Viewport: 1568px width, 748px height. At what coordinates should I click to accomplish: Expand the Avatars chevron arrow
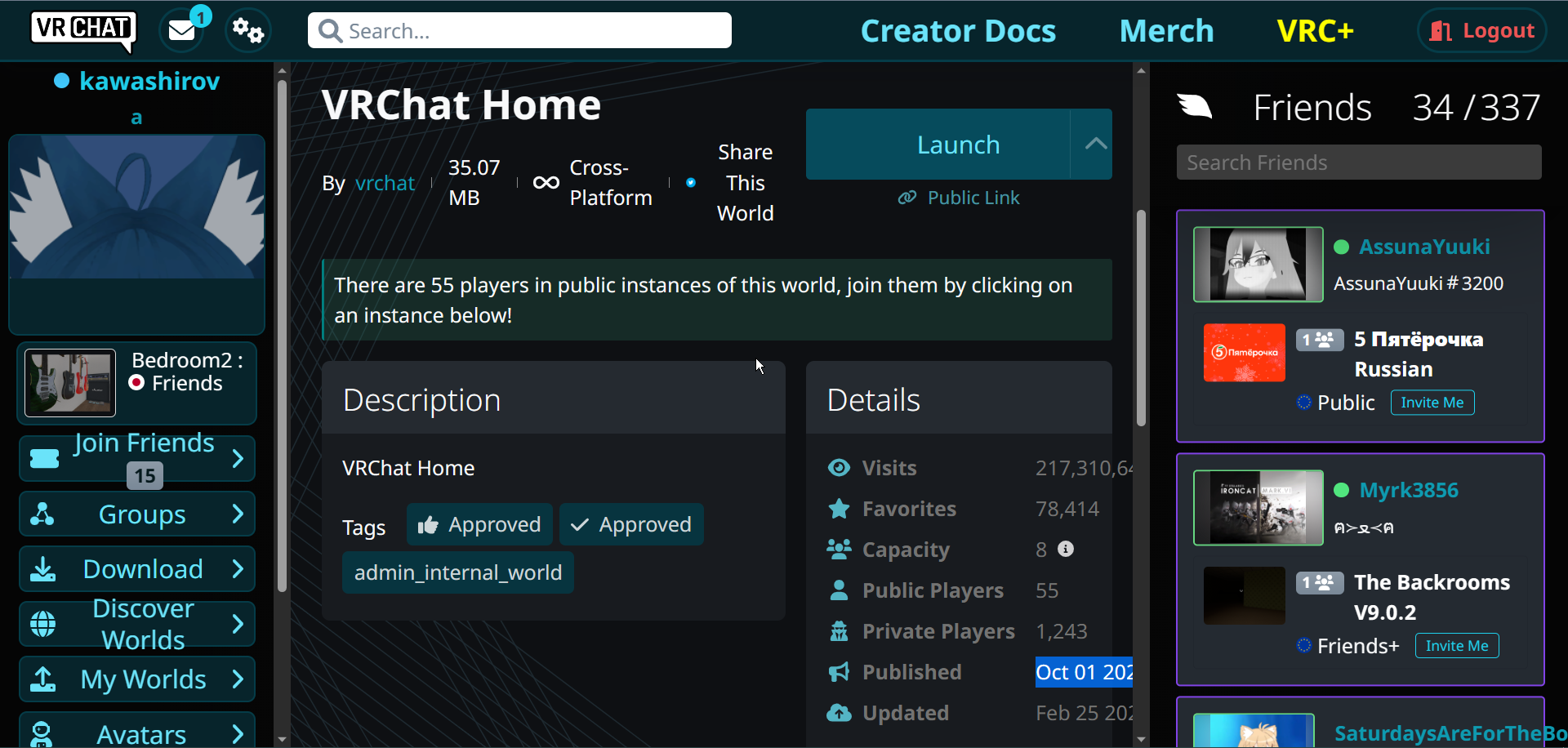coord(238,734)
